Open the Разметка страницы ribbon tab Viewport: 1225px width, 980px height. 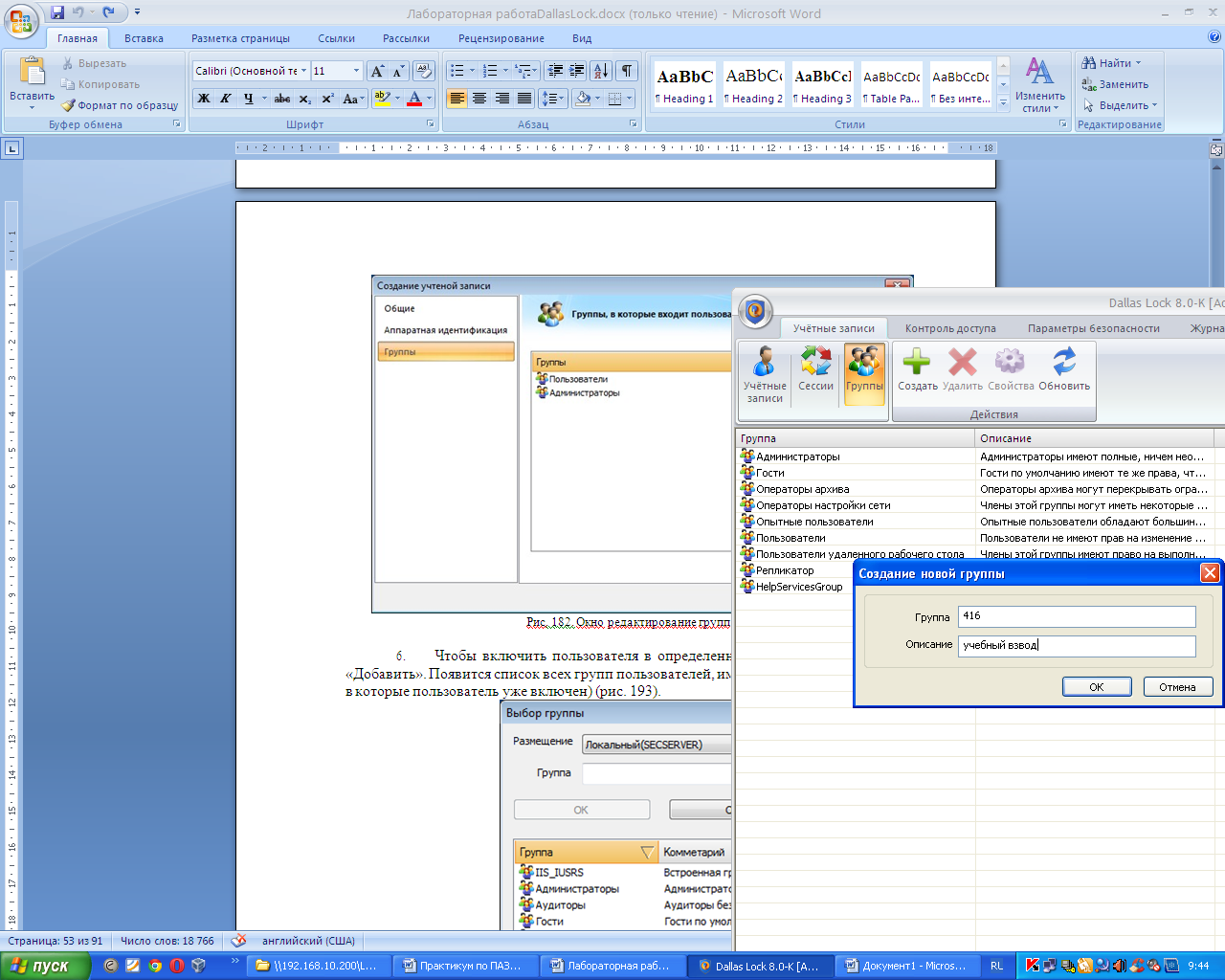click(240, 38)
